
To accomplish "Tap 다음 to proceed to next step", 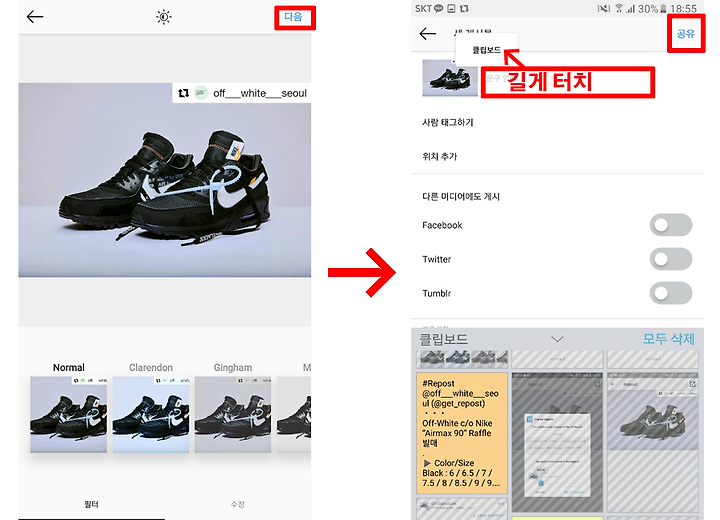I will tap(293, 17).
